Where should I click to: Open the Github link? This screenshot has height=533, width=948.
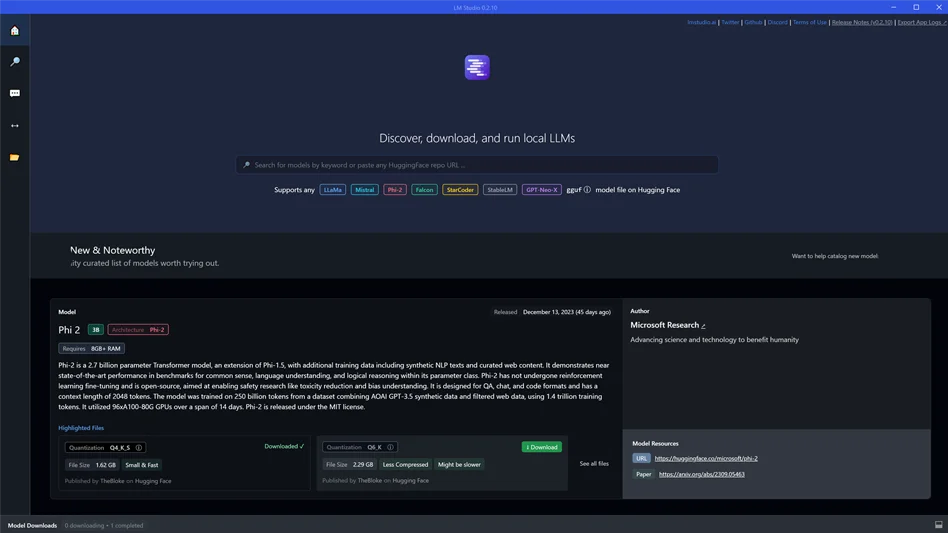[753, 22]
